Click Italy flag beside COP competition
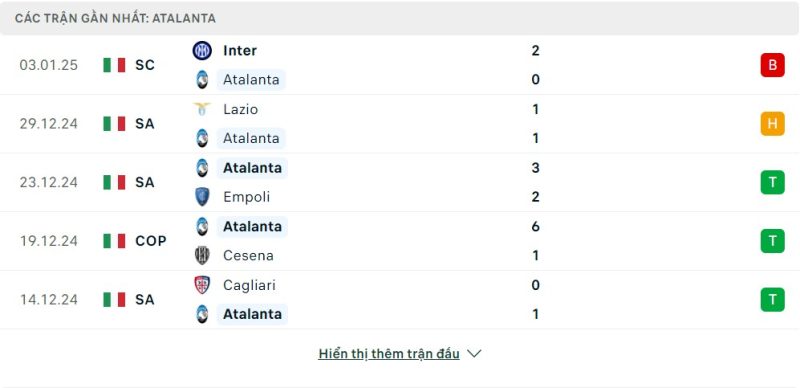 (x=114, y=241)
